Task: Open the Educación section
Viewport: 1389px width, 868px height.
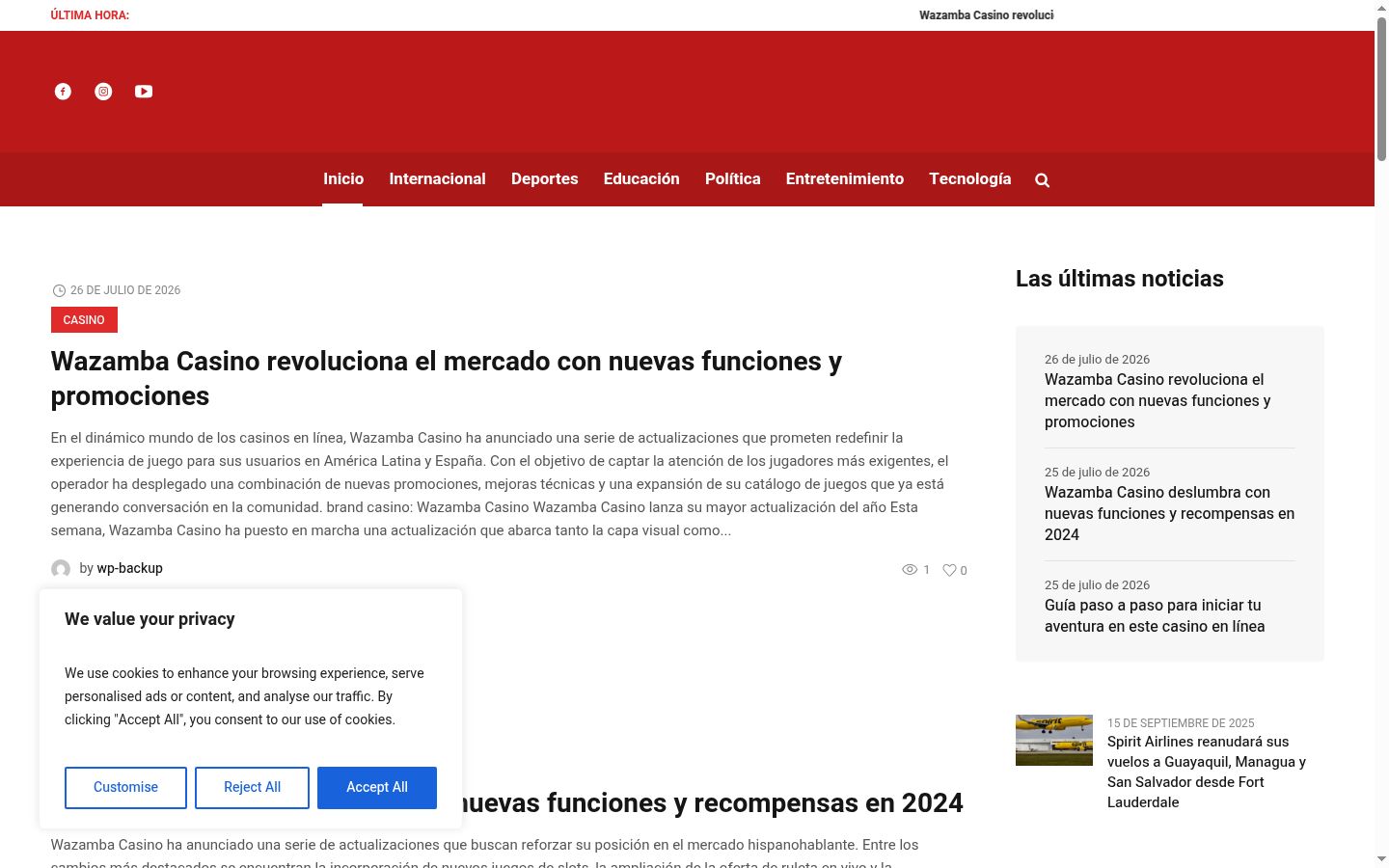Action: 641,178
